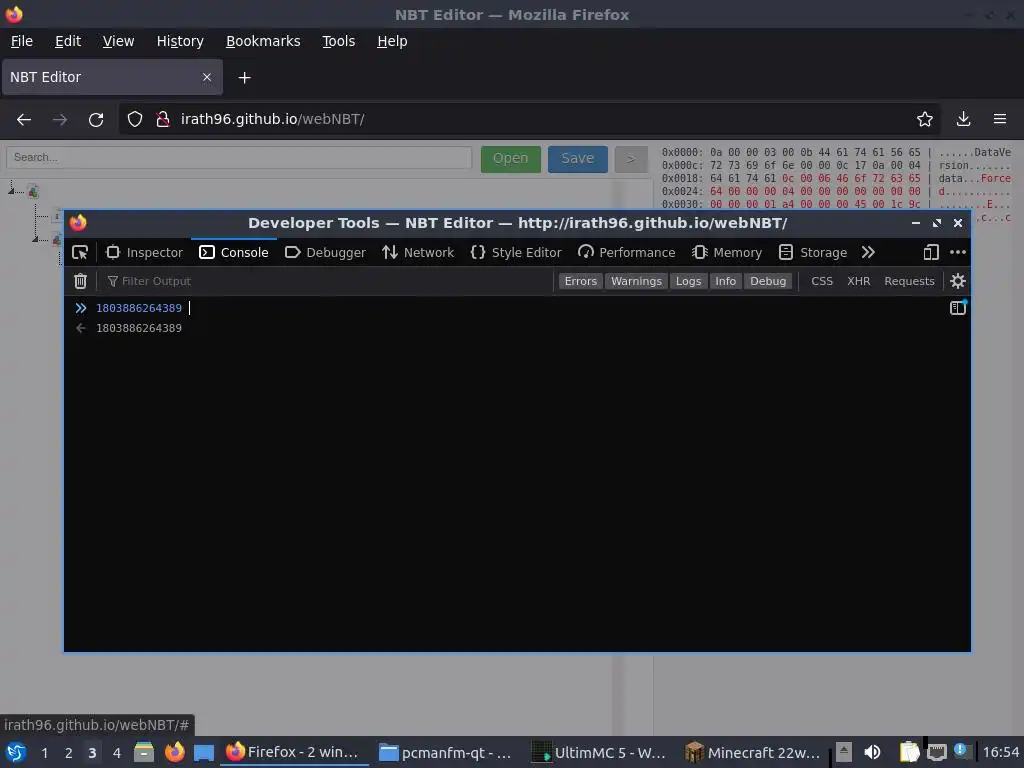
Task: Click the Firefox reload page icon
Action: tap(96, 120)
